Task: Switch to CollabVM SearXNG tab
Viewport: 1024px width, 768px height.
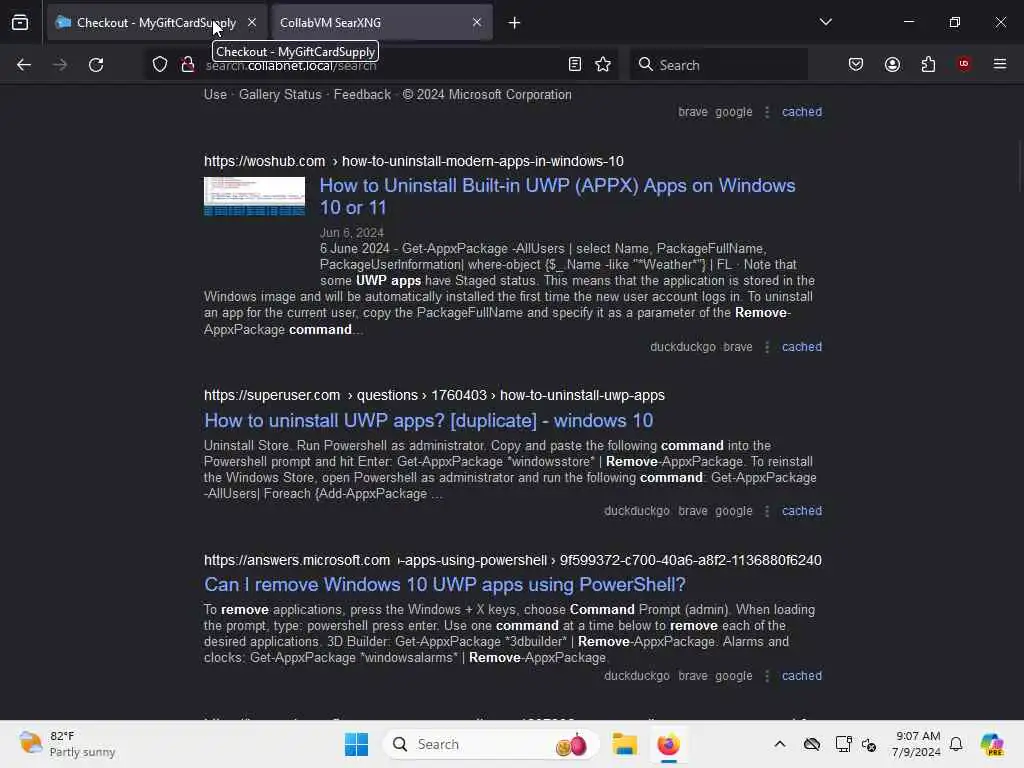Action: pos(382,22)
